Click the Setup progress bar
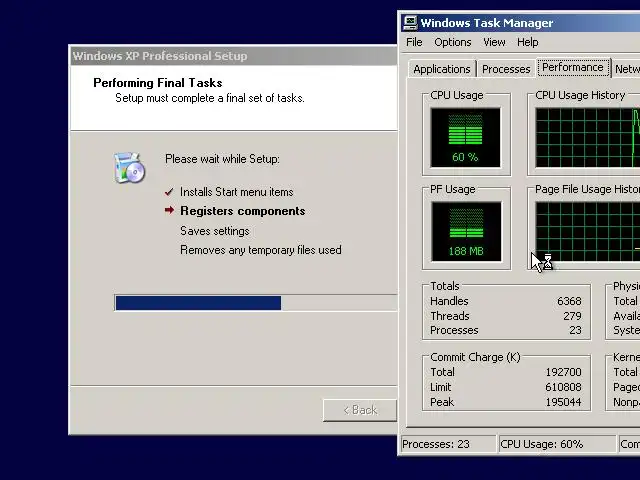This screenshot has height=480, width=640. tap(256, 303)
